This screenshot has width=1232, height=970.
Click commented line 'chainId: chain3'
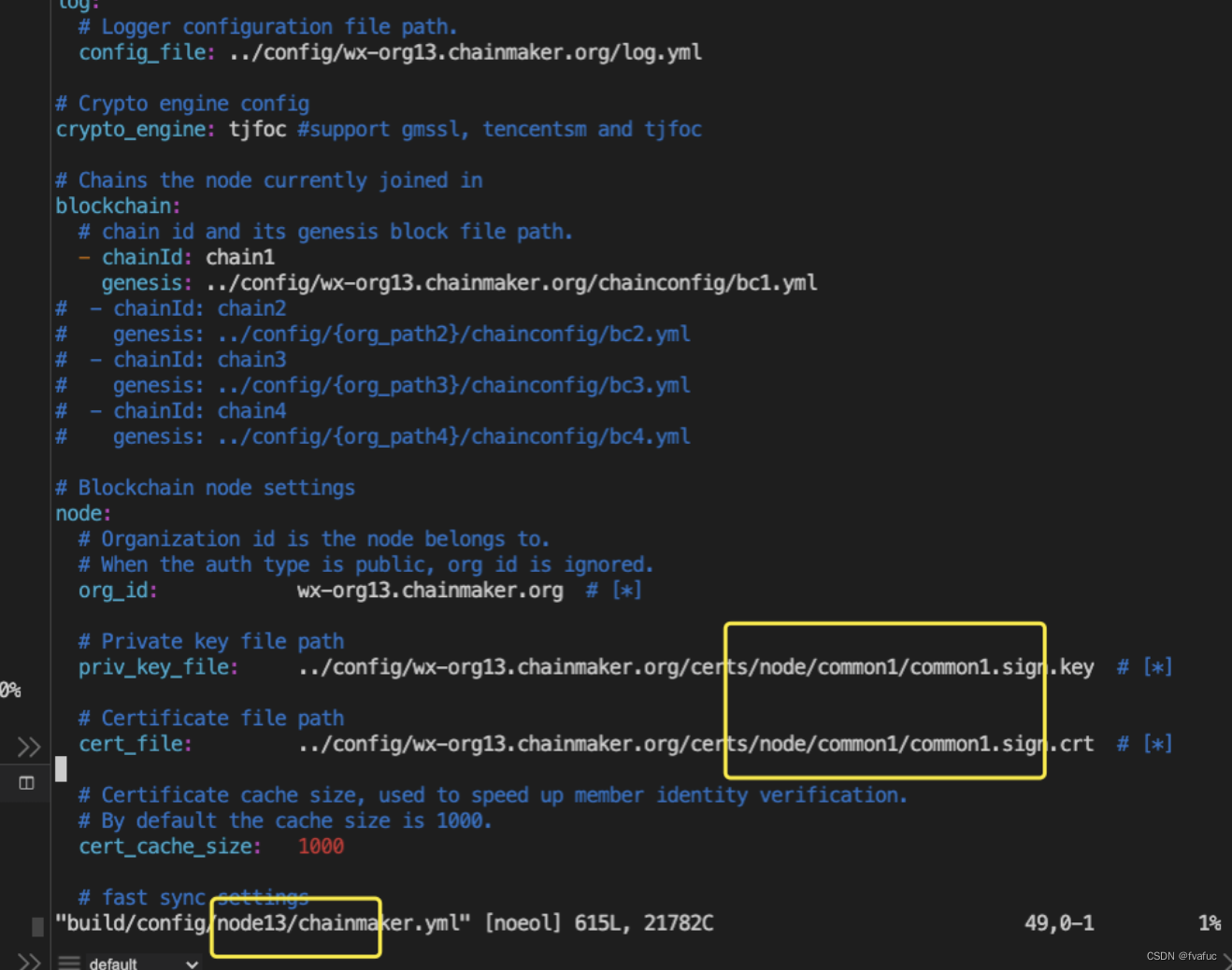click(171, 360)
